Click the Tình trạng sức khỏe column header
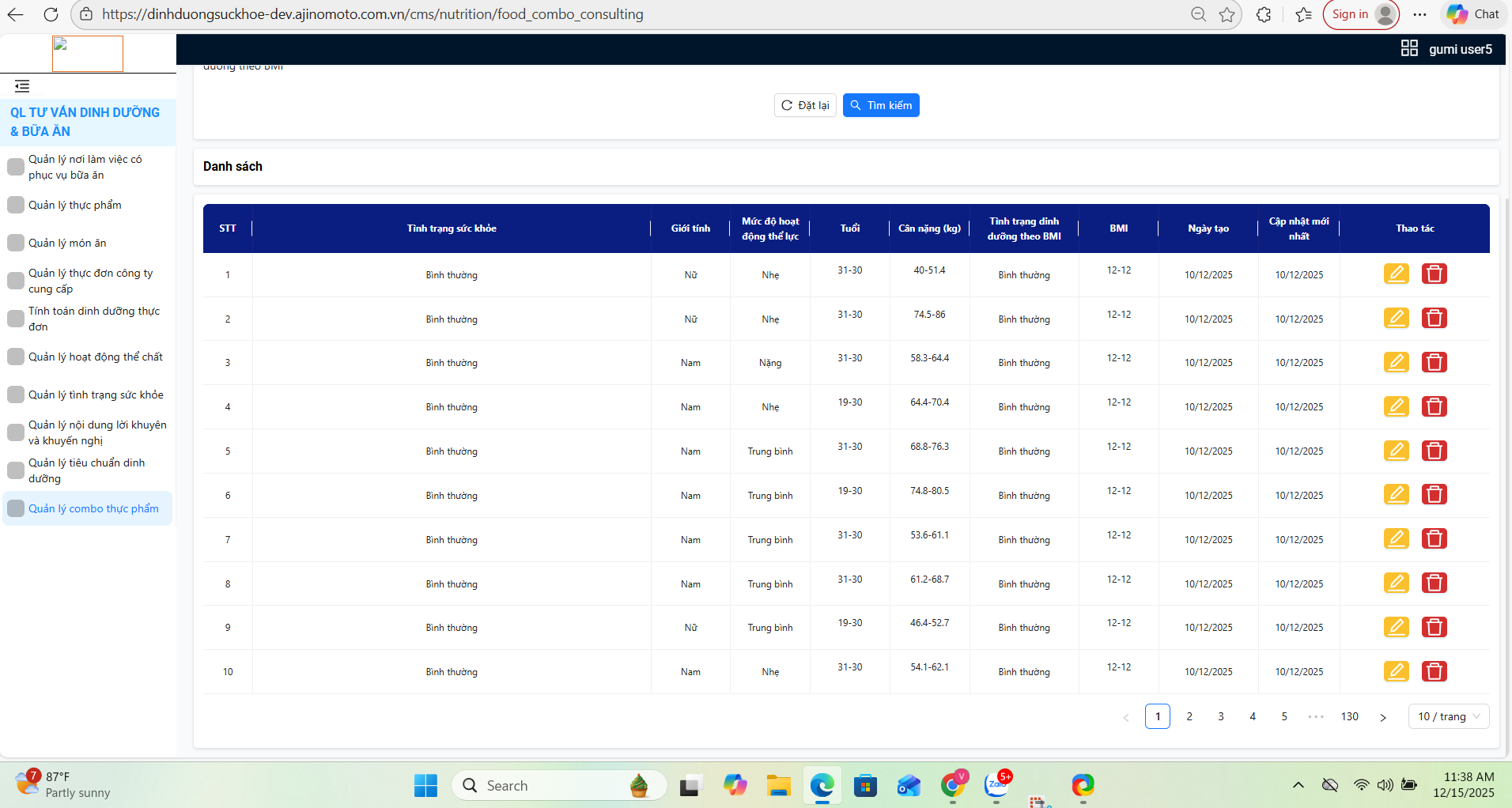This screenshot has width=1512, height=808. tap(452, 228)
